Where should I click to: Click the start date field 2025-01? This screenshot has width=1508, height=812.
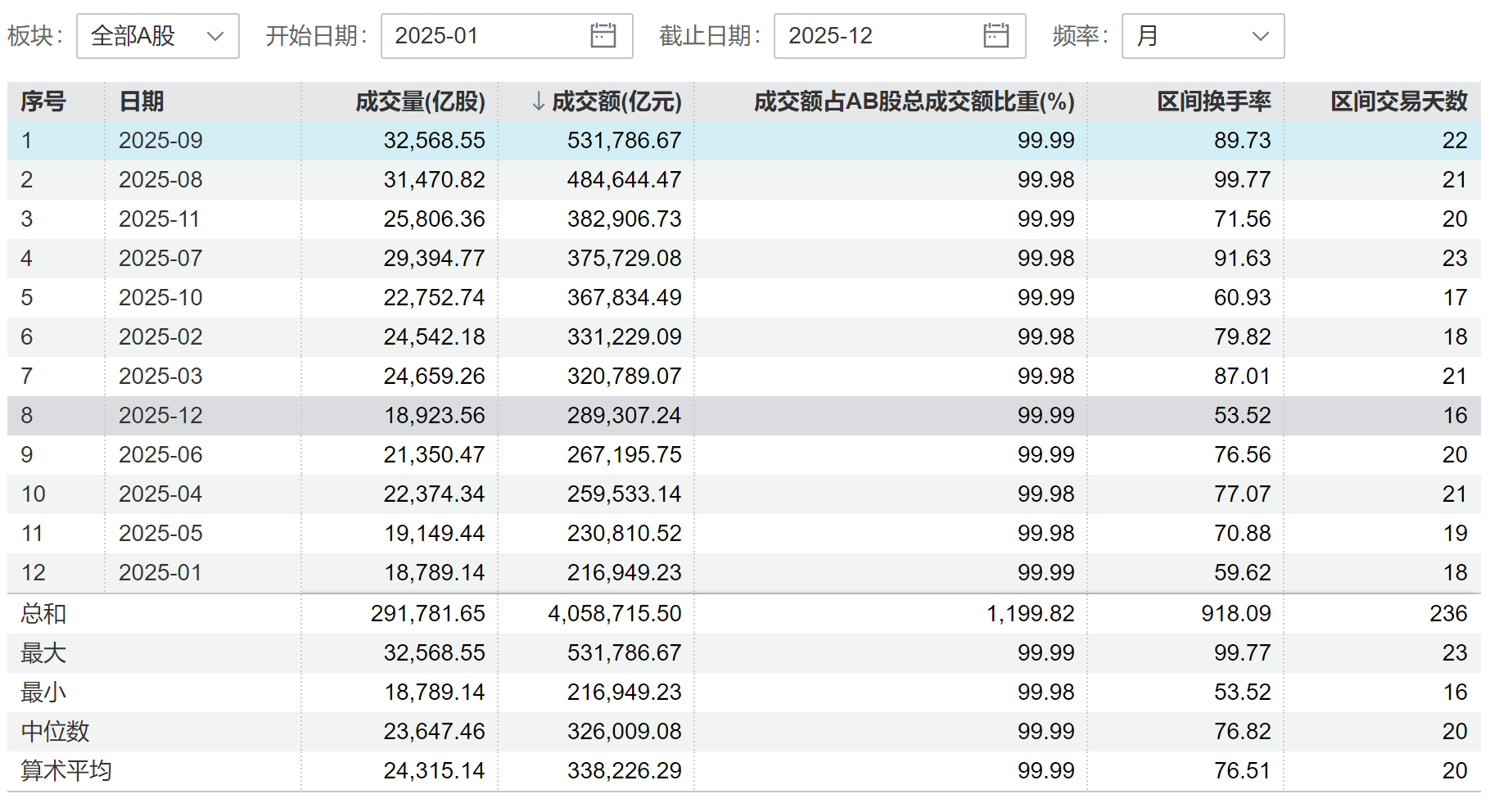[483, 36]
